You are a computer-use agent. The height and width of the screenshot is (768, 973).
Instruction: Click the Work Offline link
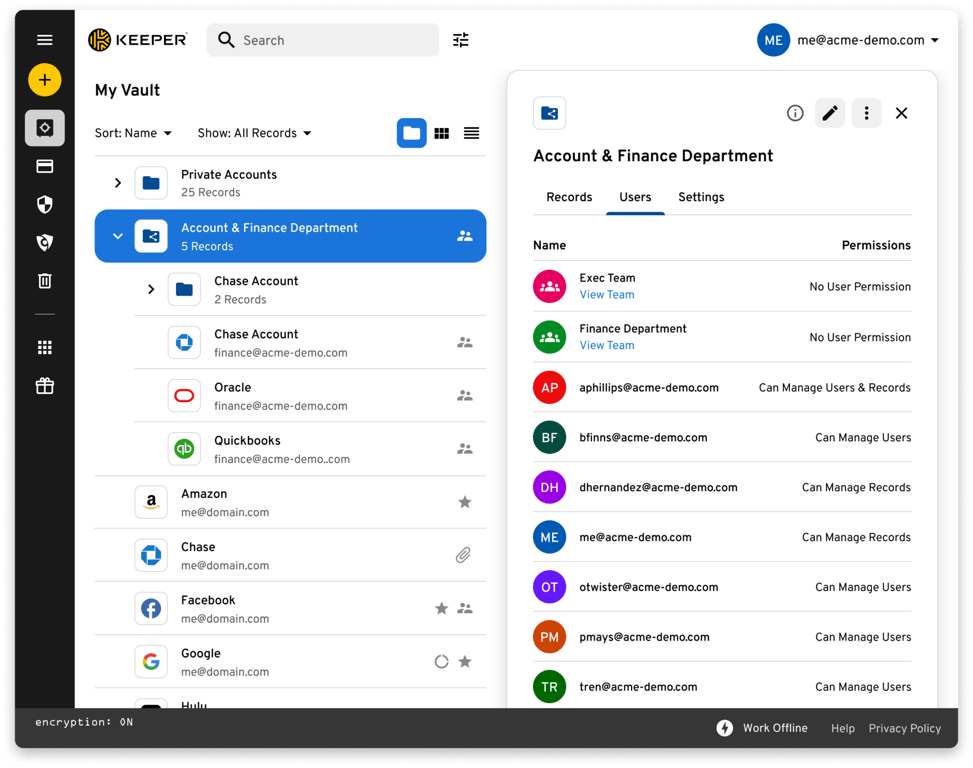(775, 728)
